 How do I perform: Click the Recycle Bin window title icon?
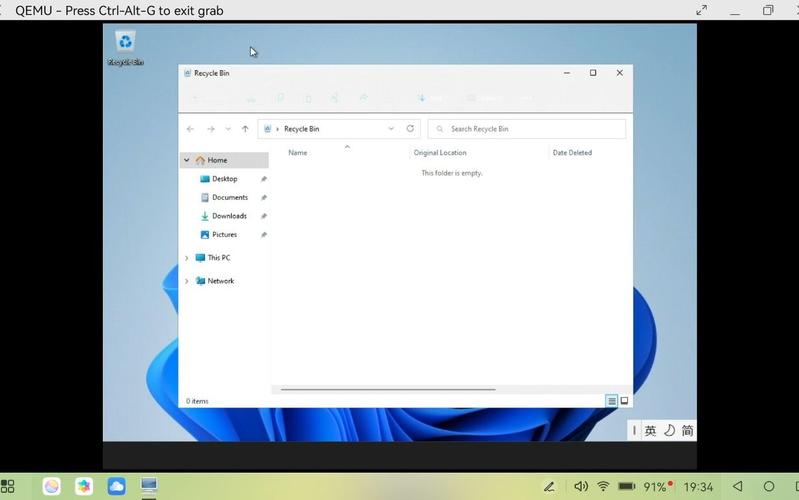[187, 73]
